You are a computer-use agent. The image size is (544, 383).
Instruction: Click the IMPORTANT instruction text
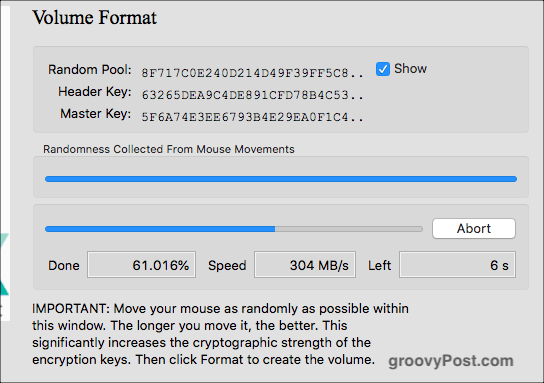[x=221, y=334]
